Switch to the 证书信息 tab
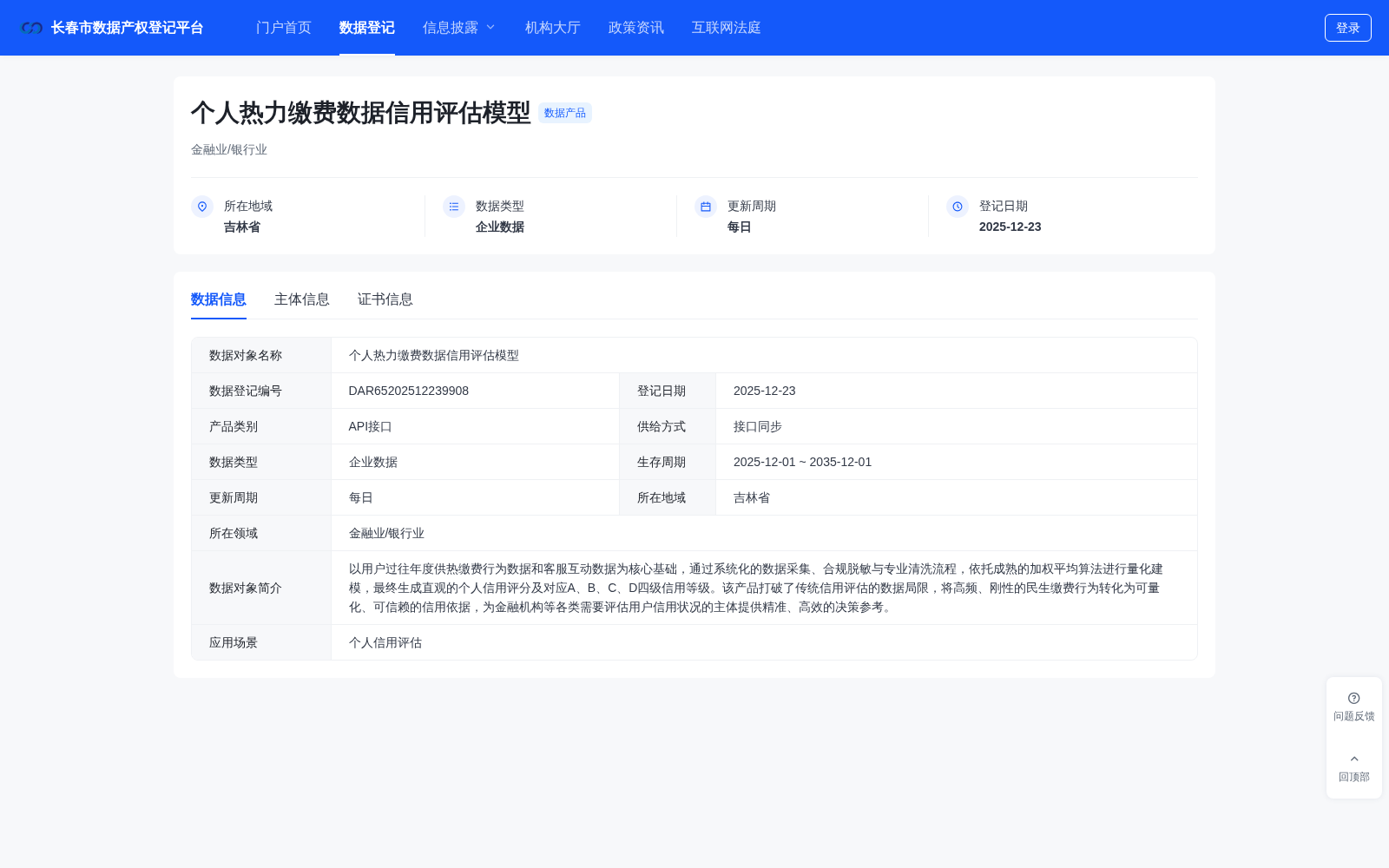1389x868 pixels. click(x=385, y=299)
